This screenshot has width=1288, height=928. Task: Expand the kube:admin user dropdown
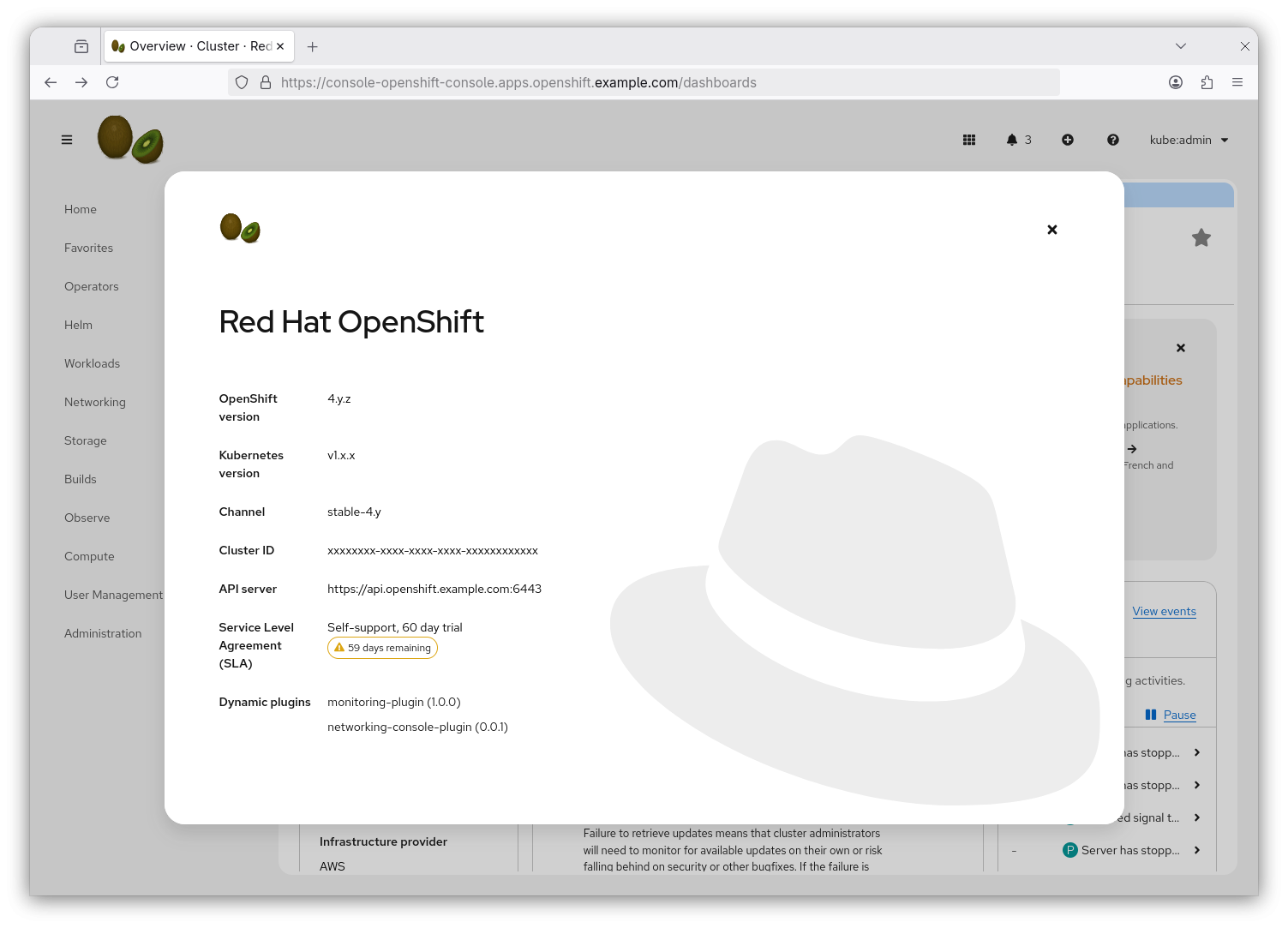(x=1189, y=140)
